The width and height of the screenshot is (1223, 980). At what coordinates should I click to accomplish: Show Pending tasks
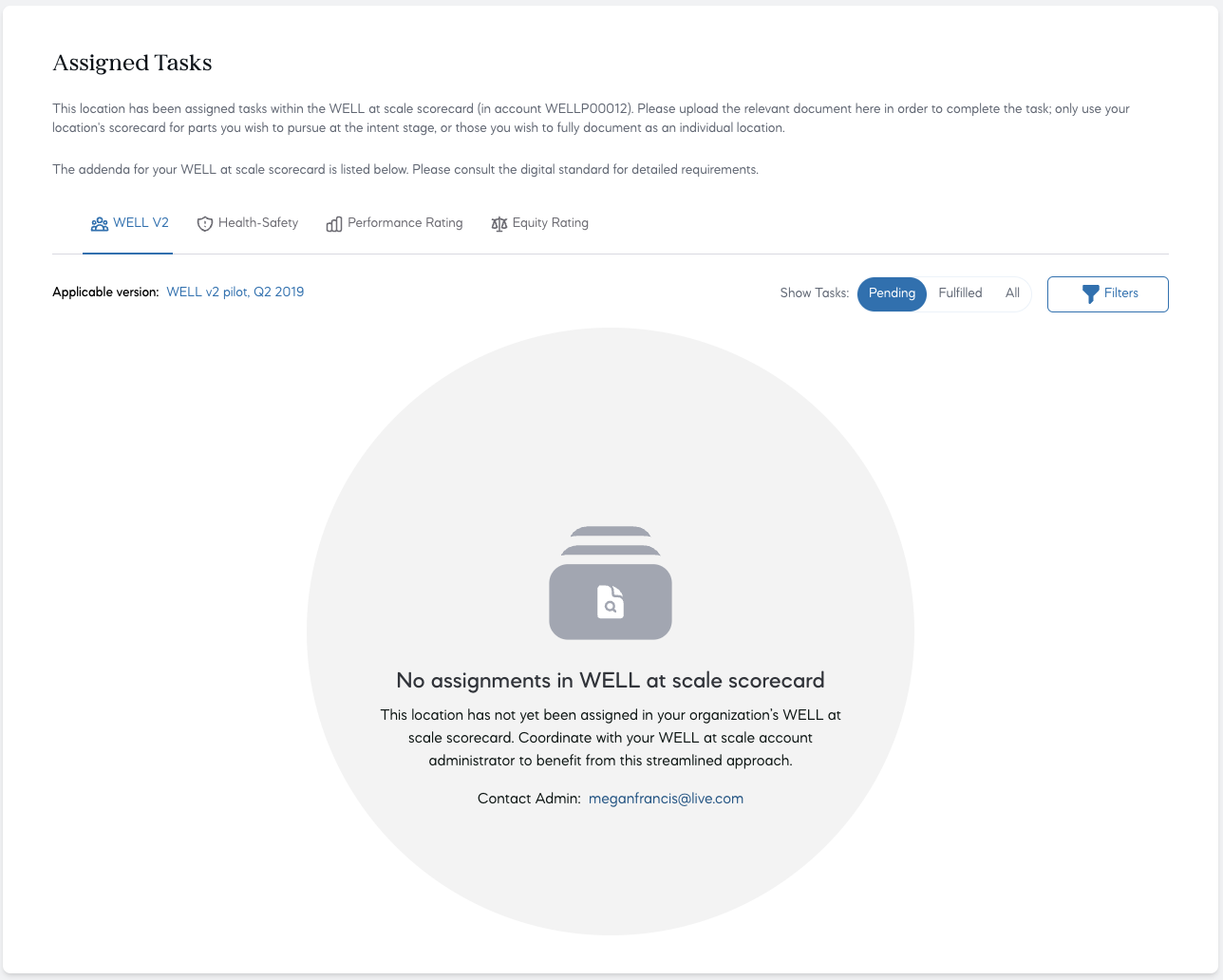click(892, 293)
